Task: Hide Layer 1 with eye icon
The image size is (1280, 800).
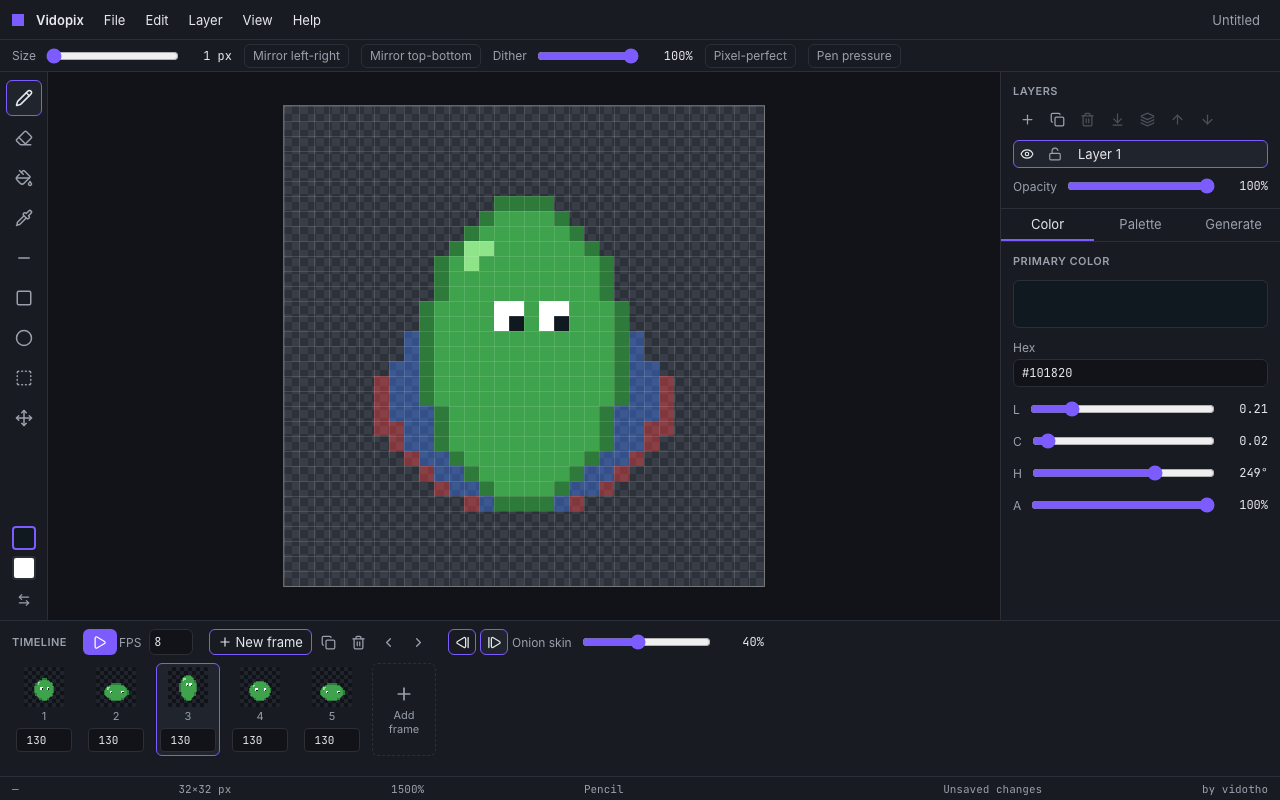Action: pos(1027,154)
